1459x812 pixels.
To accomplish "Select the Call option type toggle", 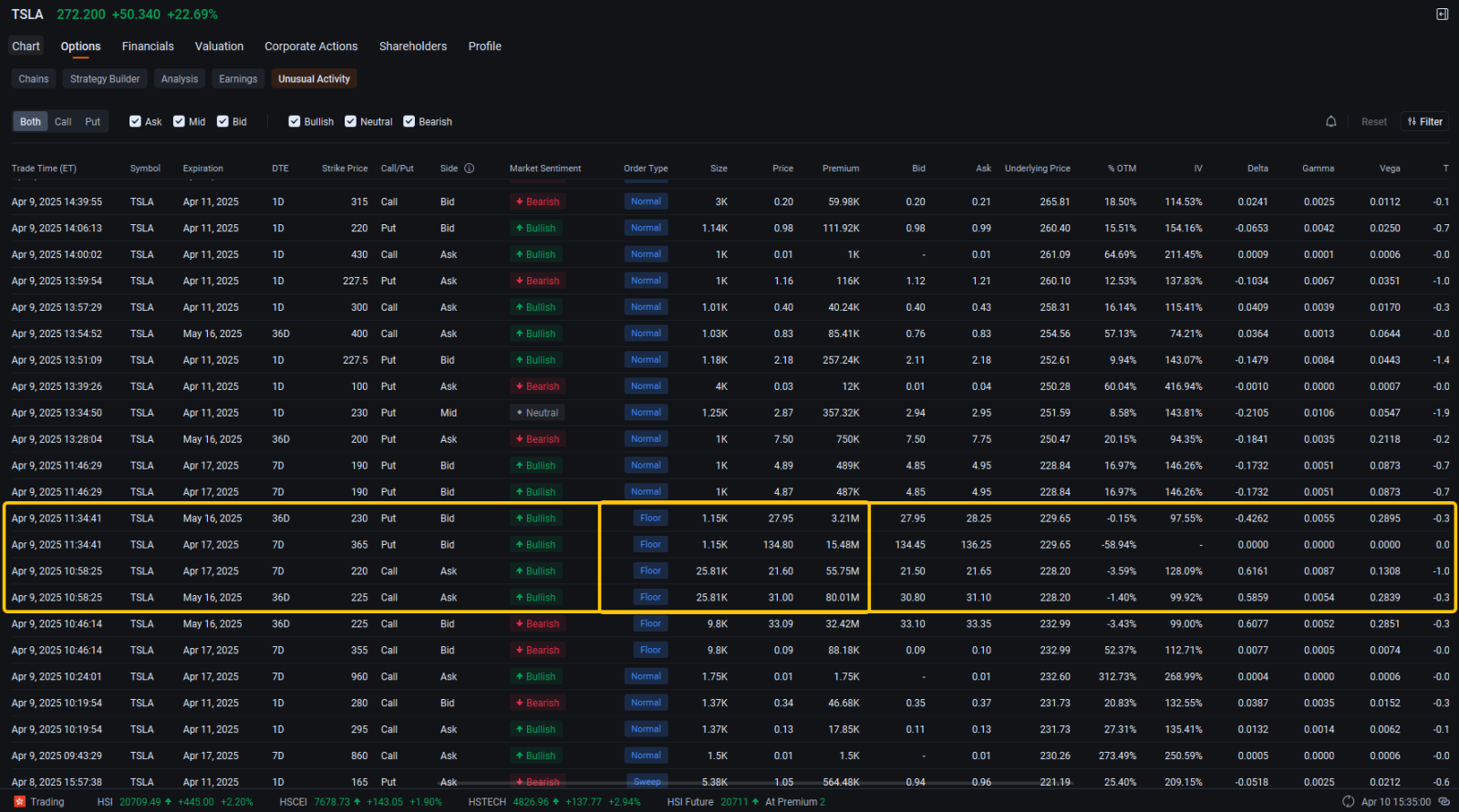I will tap(63, 121).
